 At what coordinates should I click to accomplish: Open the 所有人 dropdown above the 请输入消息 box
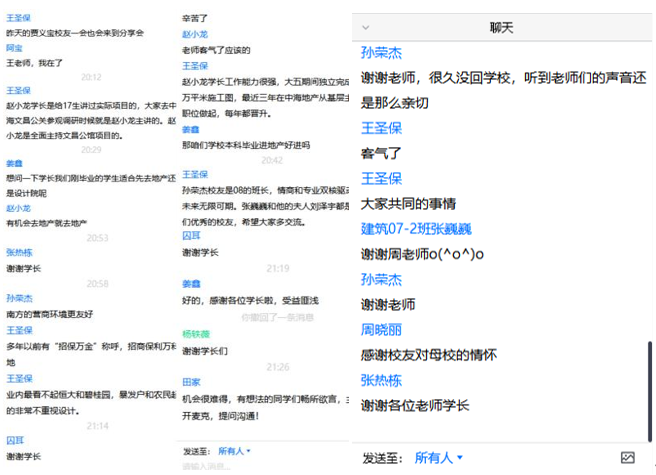tap(235, 451)
